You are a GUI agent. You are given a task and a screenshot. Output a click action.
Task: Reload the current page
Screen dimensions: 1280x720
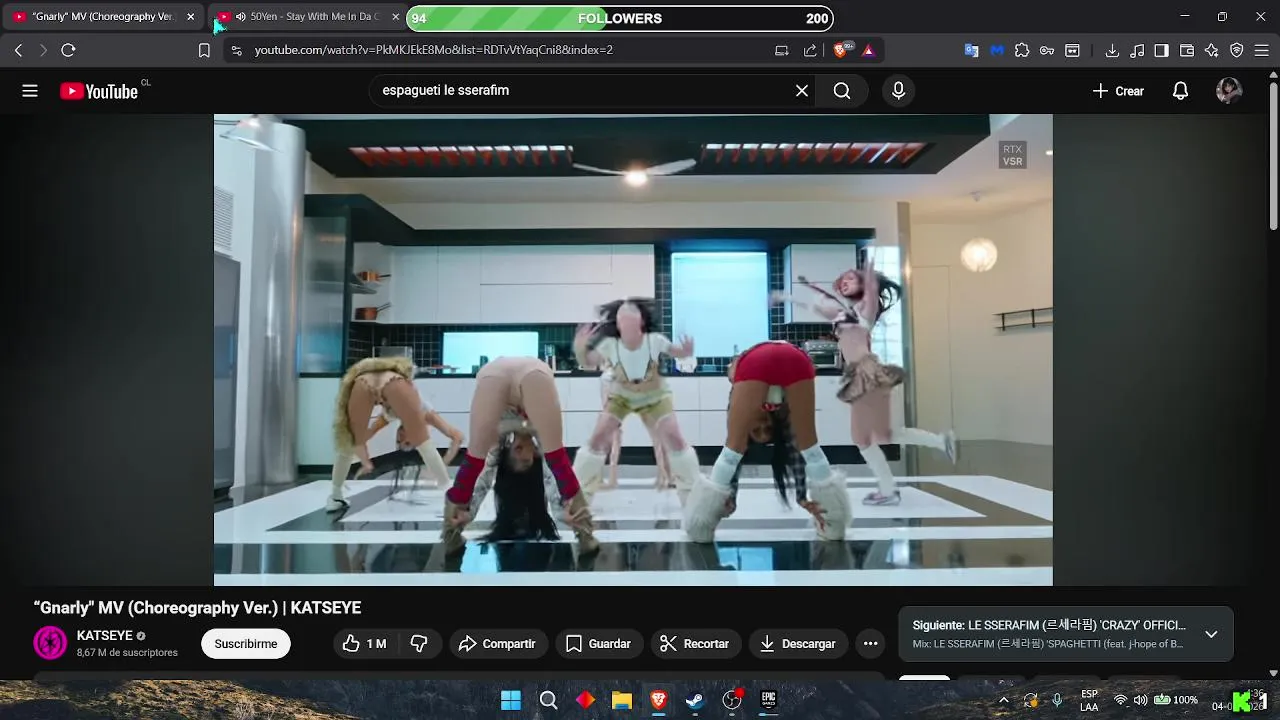(x=68, y=50)
